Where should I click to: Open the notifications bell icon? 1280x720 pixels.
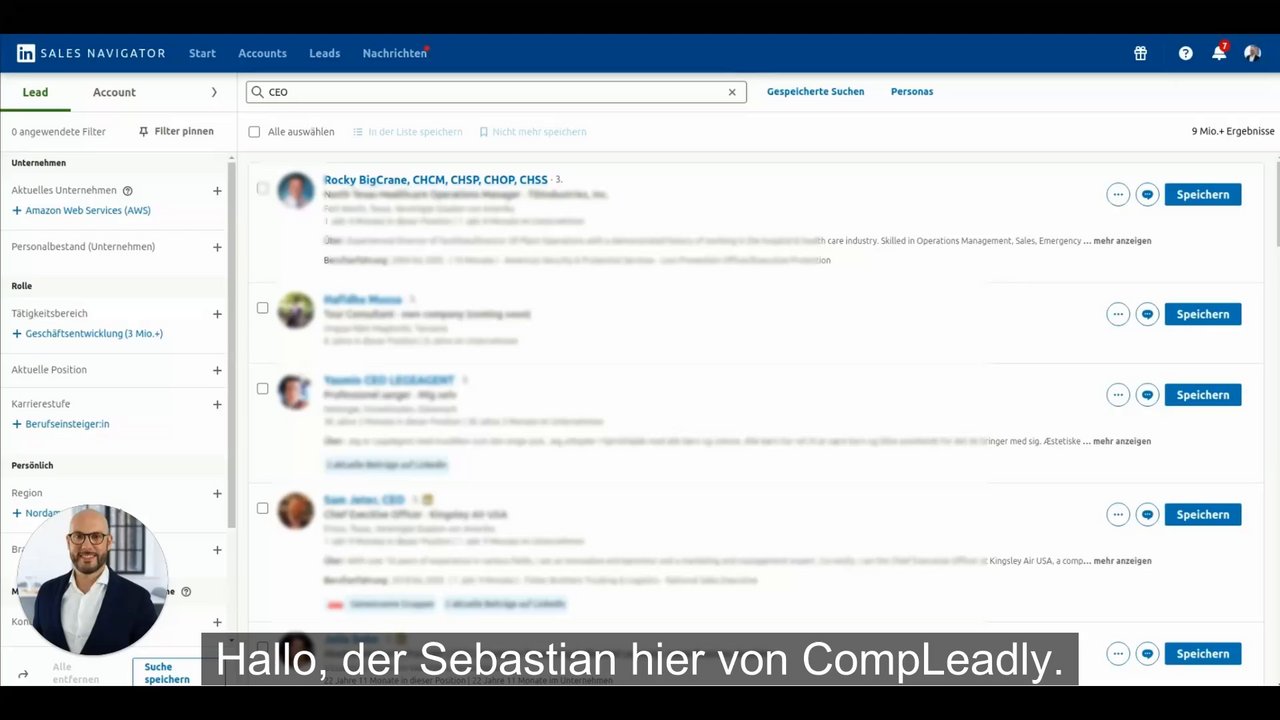pyautogui.click(x=1219, y=53)
